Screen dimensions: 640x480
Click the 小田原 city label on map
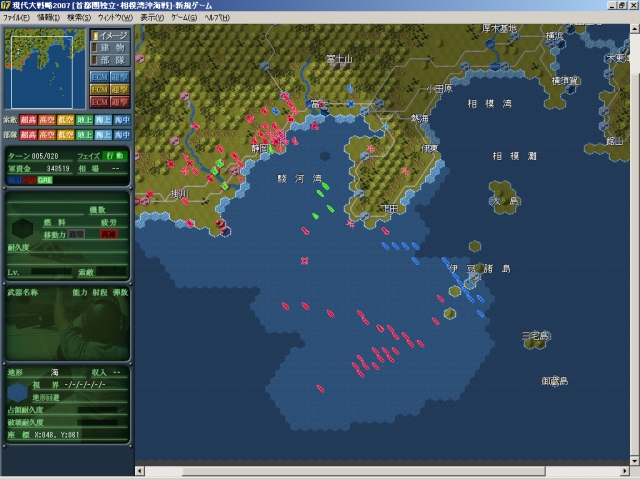[440, 89]
